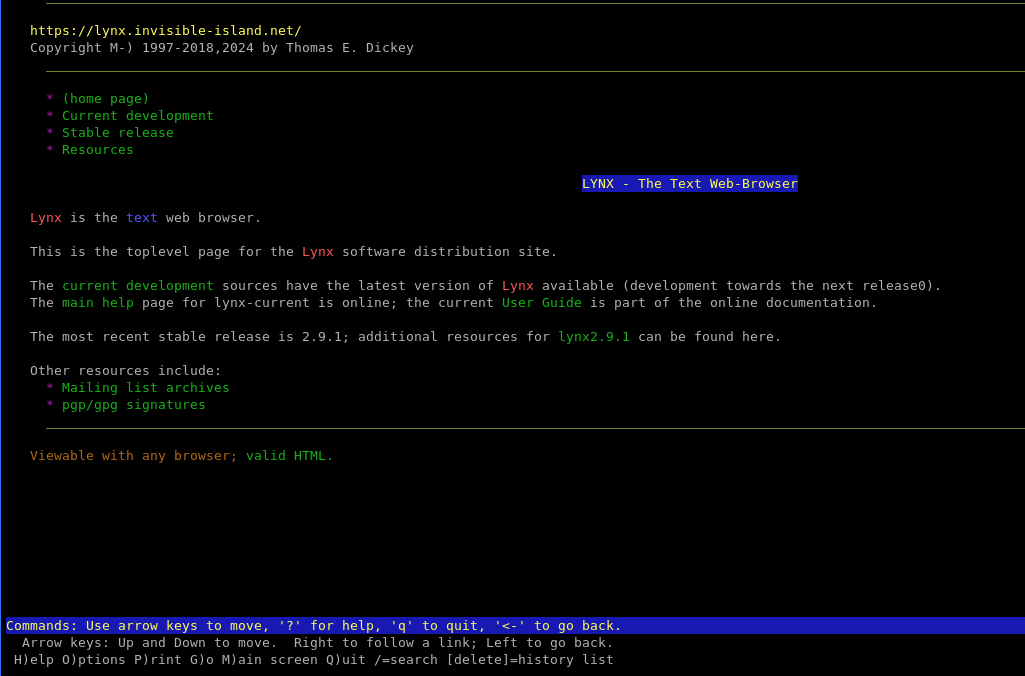Click /=search in the command bar
The height and width of the screenshot is (676, 1025).
[x=406, y=660]
